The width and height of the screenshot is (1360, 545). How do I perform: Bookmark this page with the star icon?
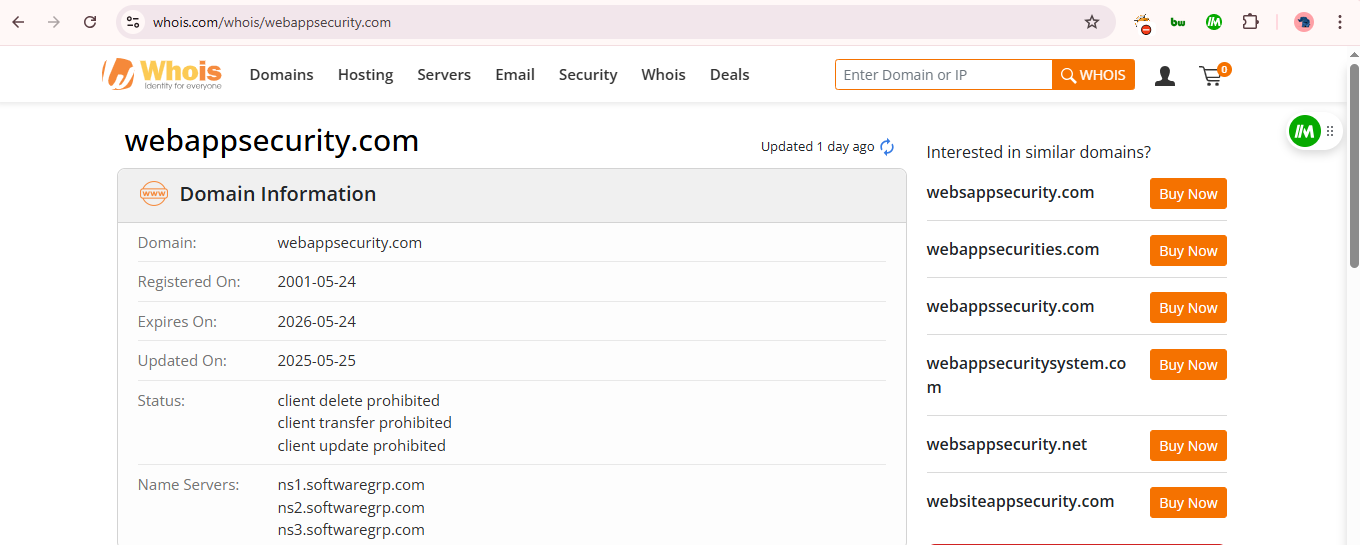pos(1092,22)
